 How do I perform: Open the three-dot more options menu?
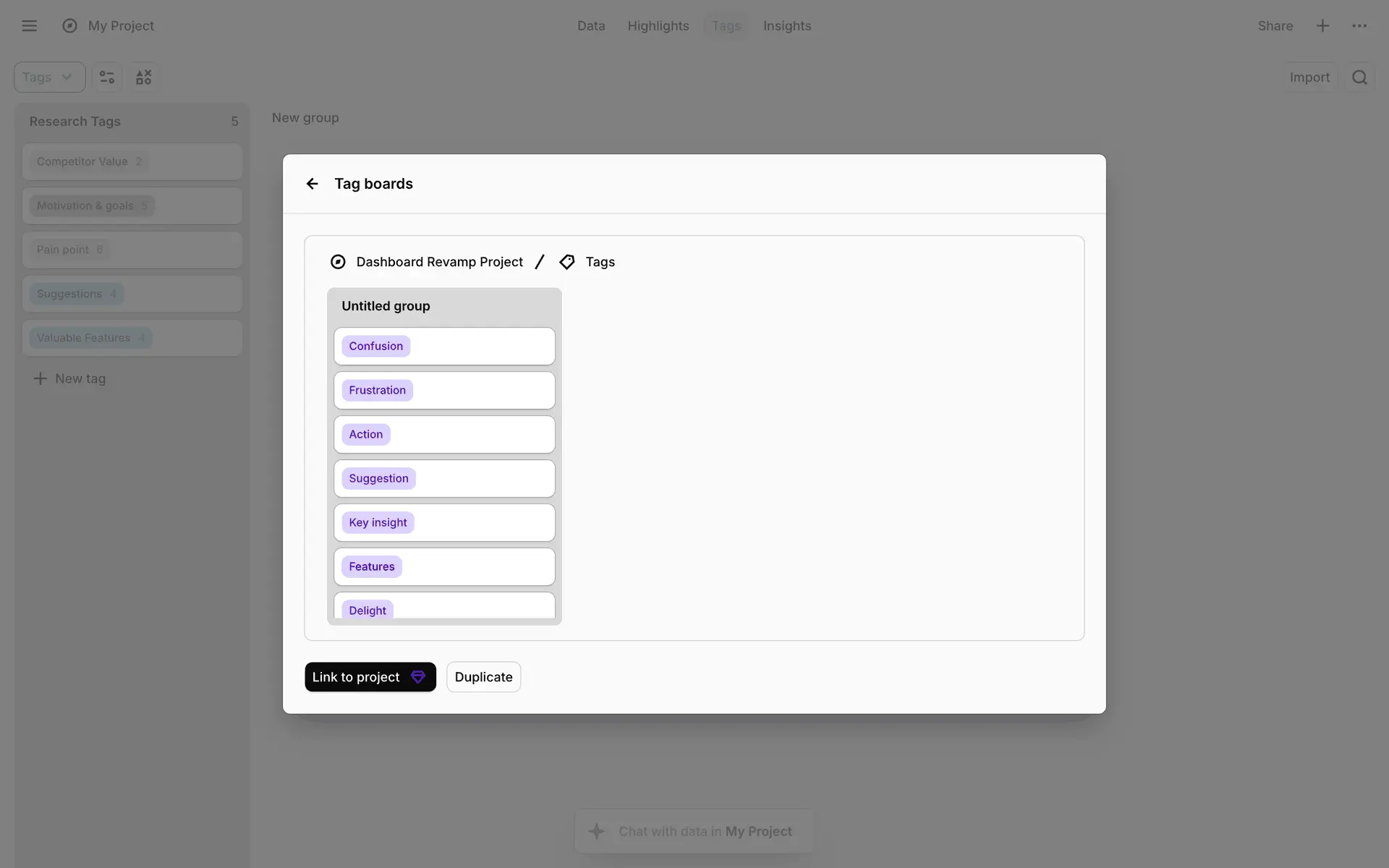(x=1359, y=26)
